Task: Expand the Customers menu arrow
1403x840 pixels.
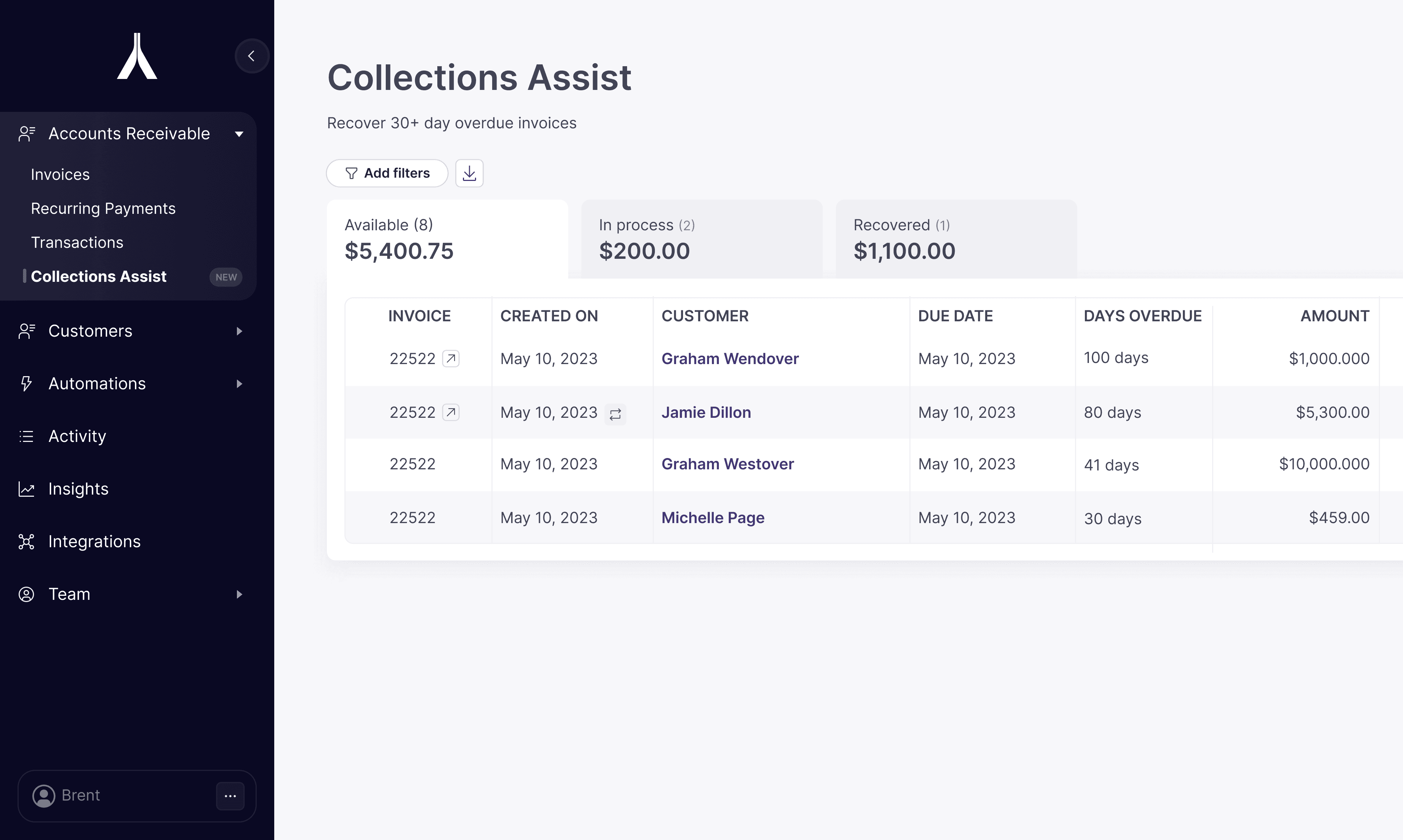Action: [239, 331]
